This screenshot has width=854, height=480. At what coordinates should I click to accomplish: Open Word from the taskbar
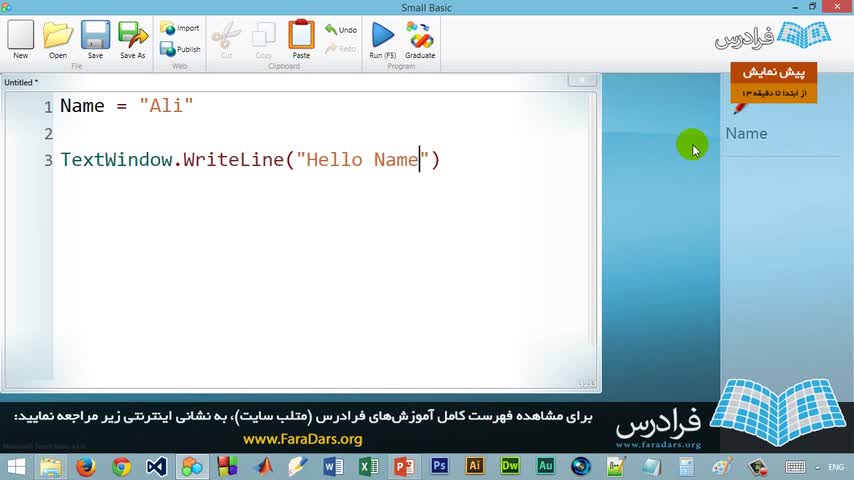click(x=333, y=467)
